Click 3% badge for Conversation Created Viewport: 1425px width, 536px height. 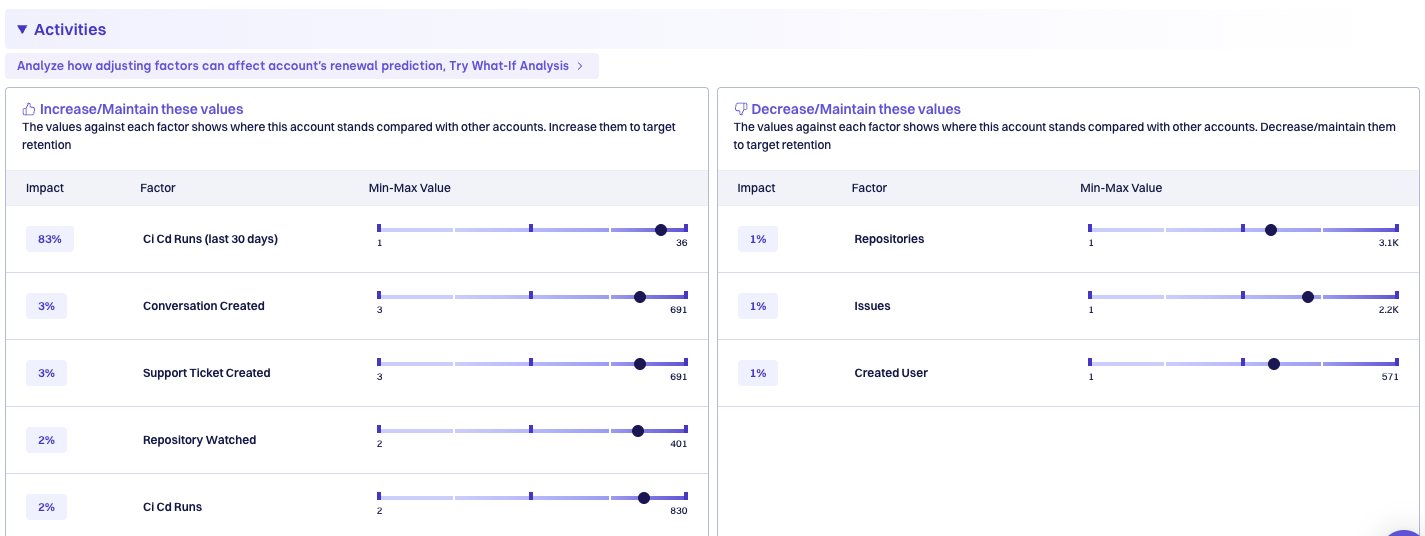tap(46, 306)
